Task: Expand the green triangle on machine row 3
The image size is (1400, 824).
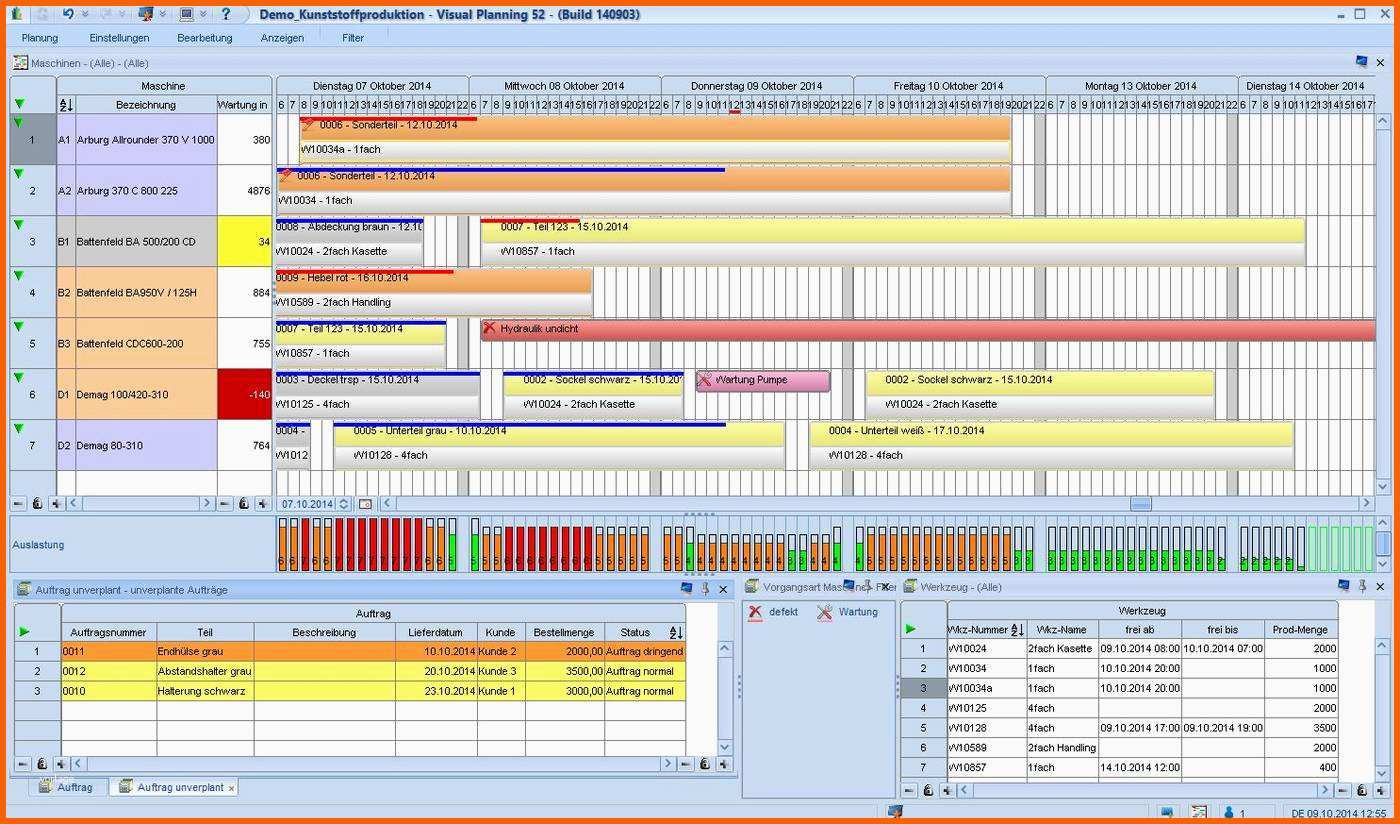Action: (x=18, y=224)
